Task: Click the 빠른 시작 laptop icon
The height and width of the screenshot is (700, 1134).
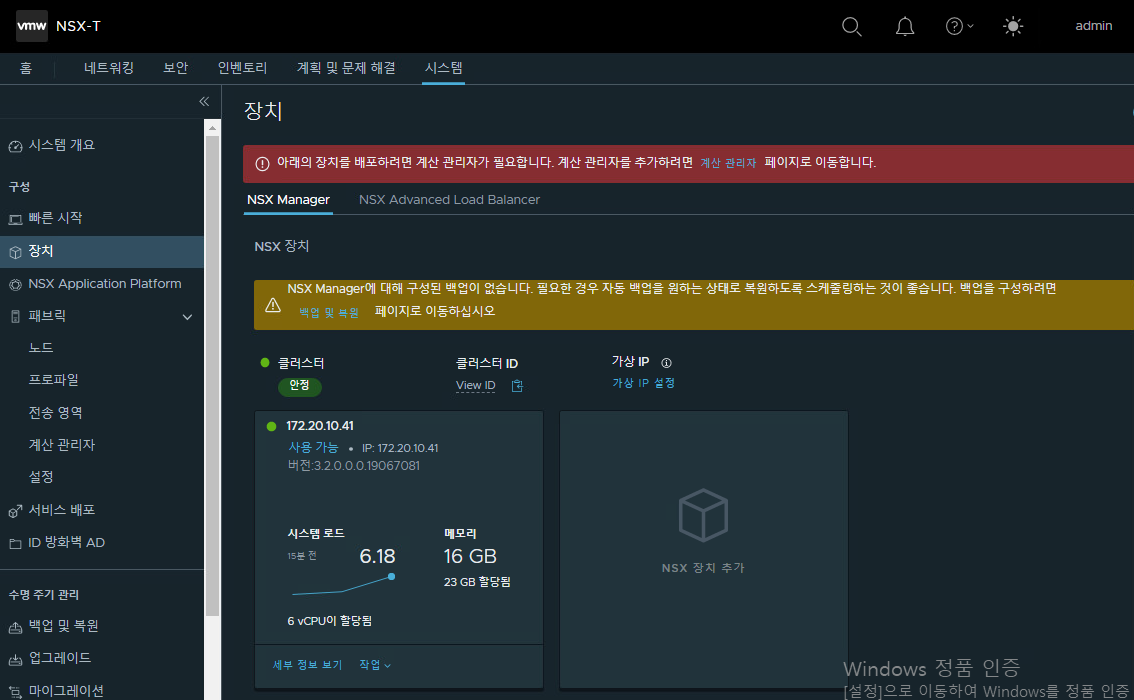Action: (15, 220)
